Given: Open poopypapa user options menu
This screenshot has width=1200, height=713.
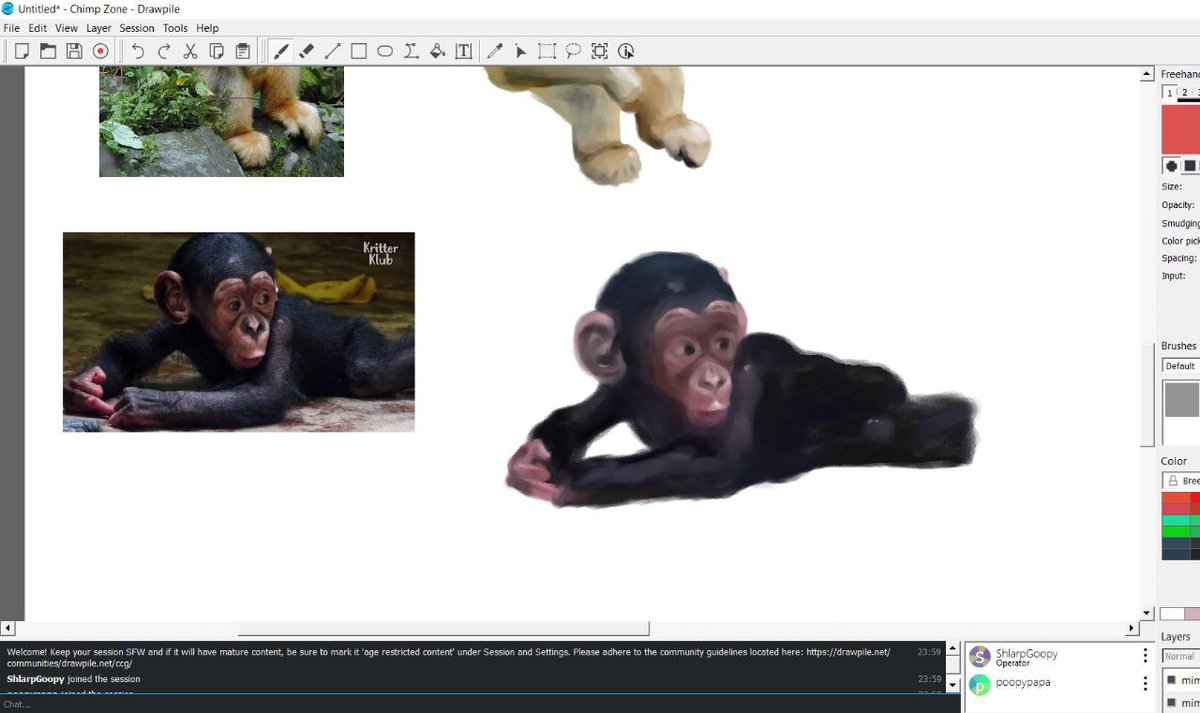Looking at the screenshot, I should tap(1145, 684).
